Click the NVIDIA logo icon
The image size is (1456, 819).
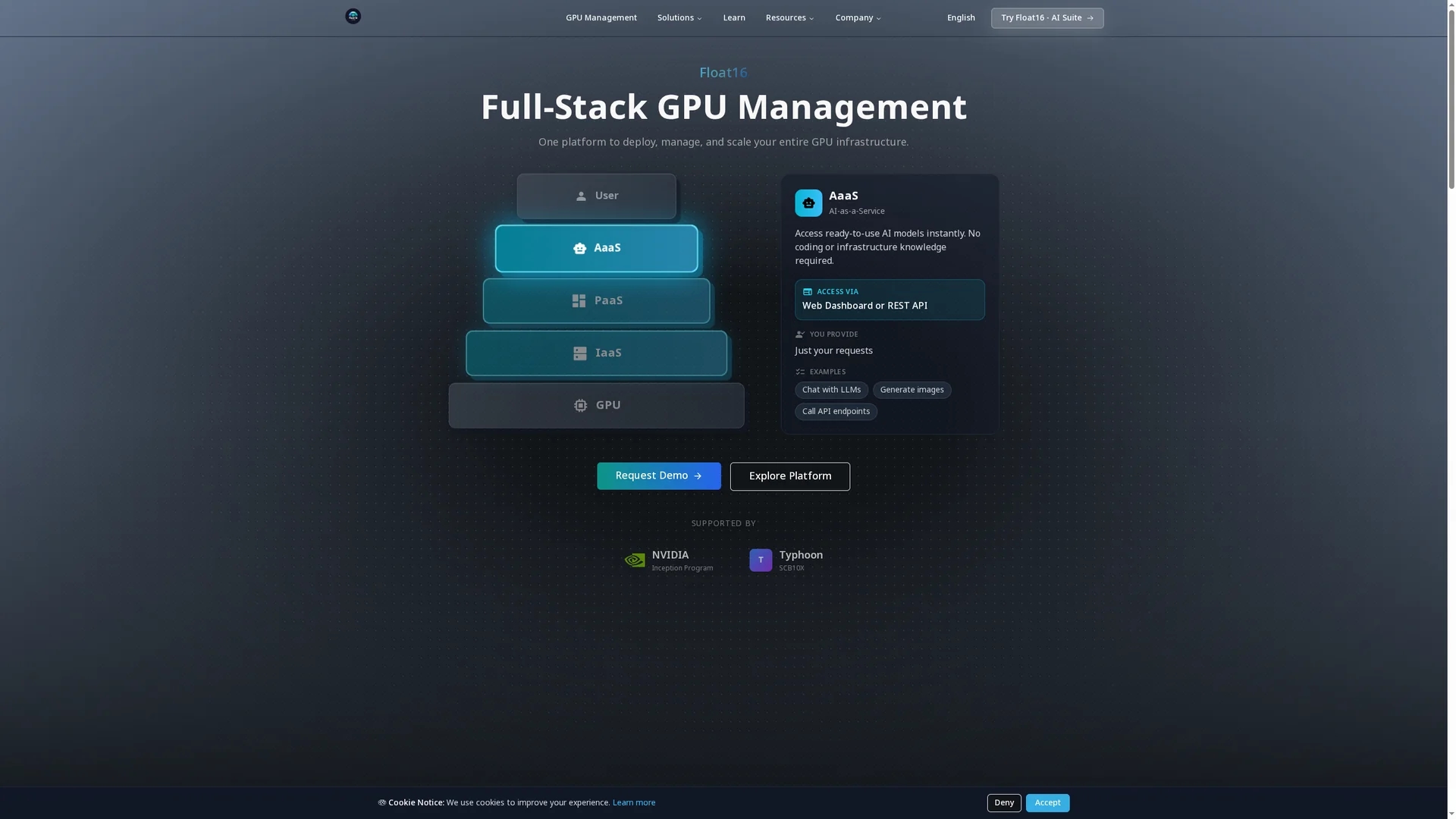[x=635, y=560]
